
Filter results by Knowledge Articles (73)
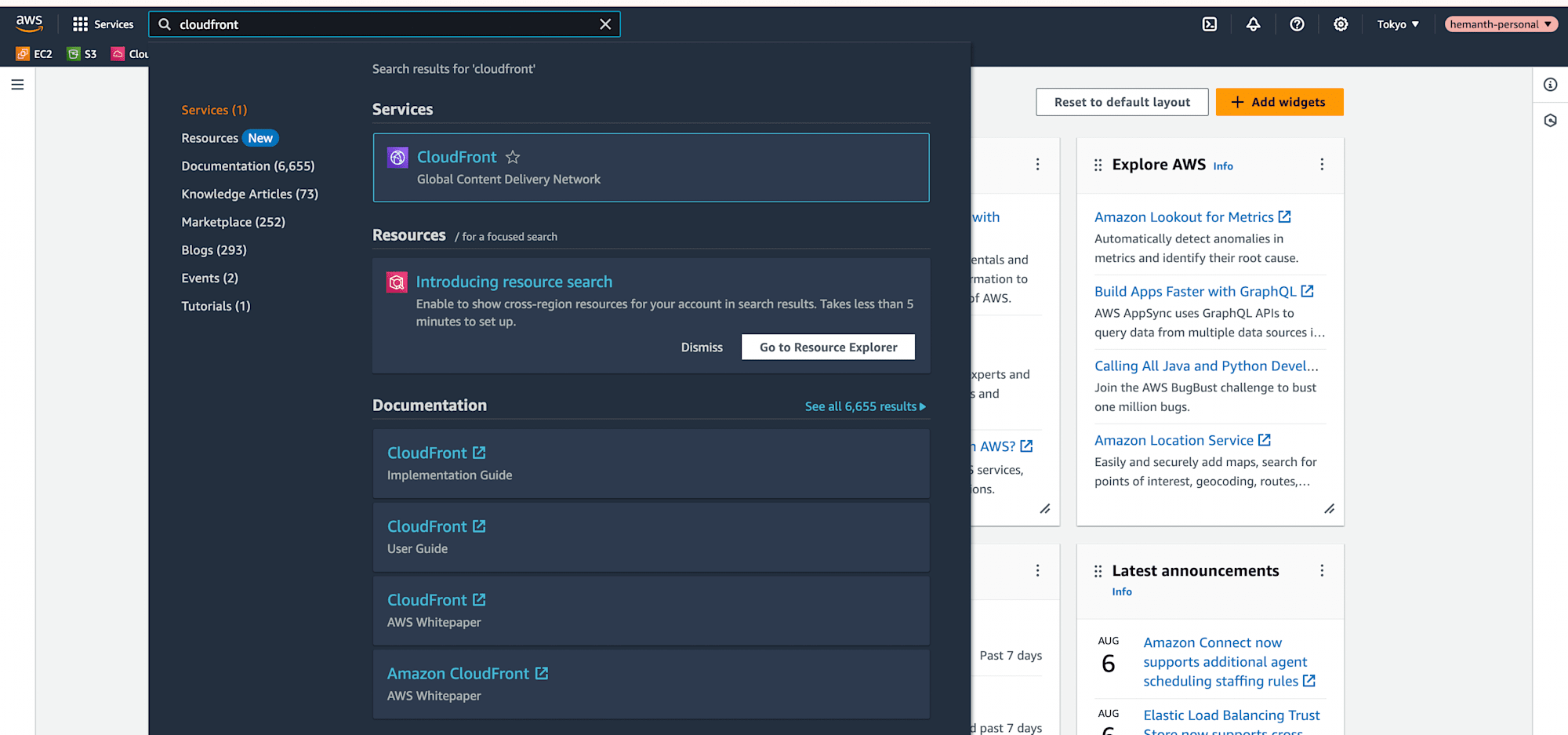coord(249,194)
